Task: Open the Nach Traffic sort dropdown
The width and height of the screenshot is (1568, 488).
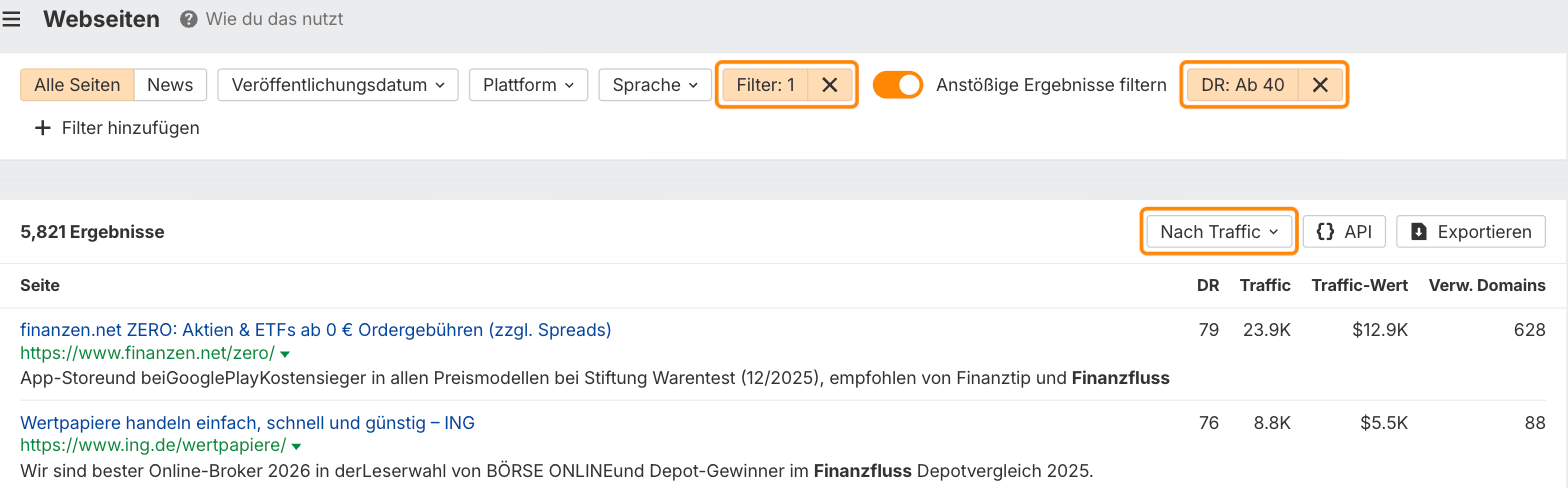Action: pos(1219,232)
